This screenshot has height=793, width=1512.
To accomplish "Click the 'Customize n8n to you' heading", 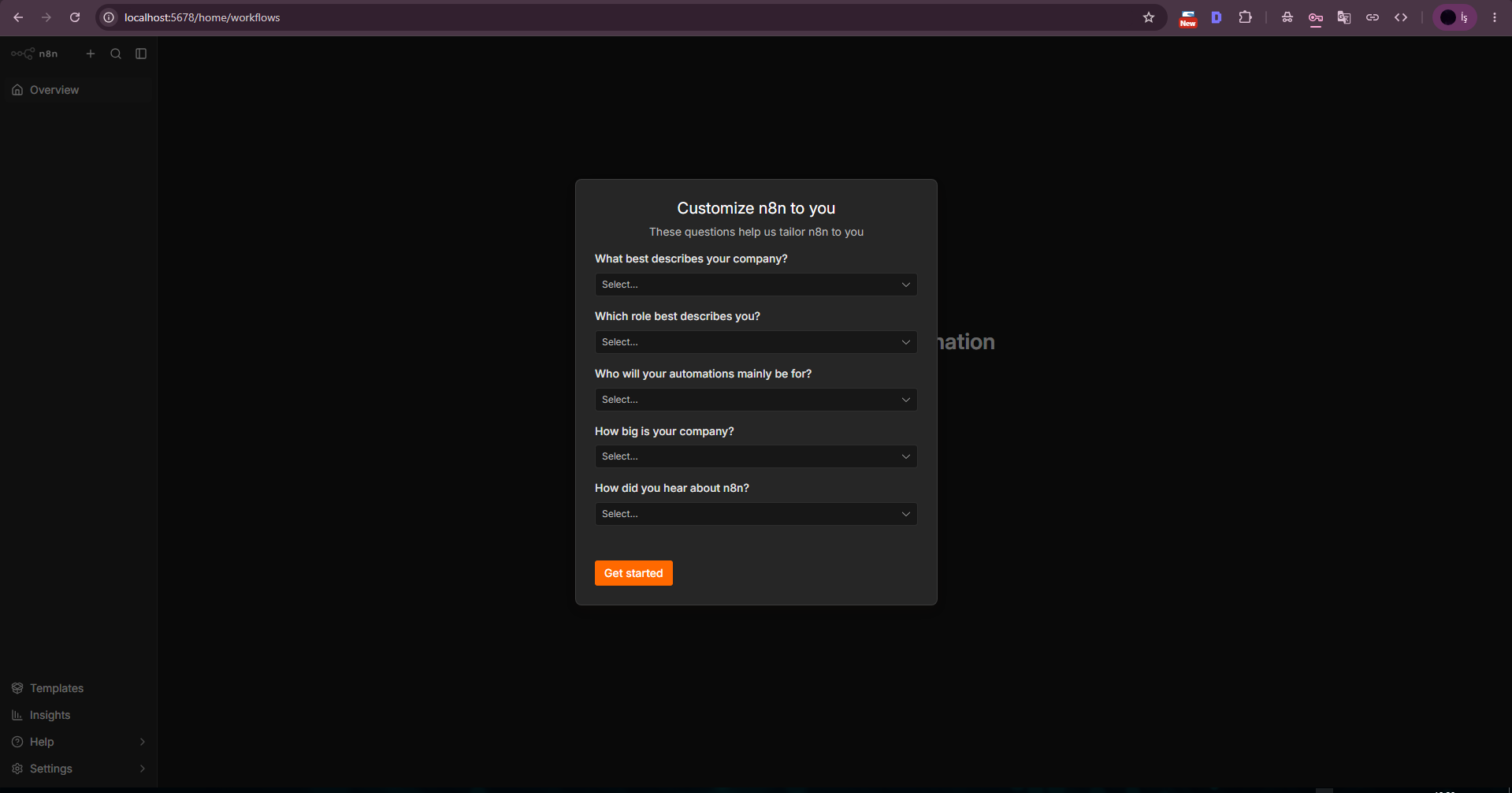I will click(x=756, y=208).
